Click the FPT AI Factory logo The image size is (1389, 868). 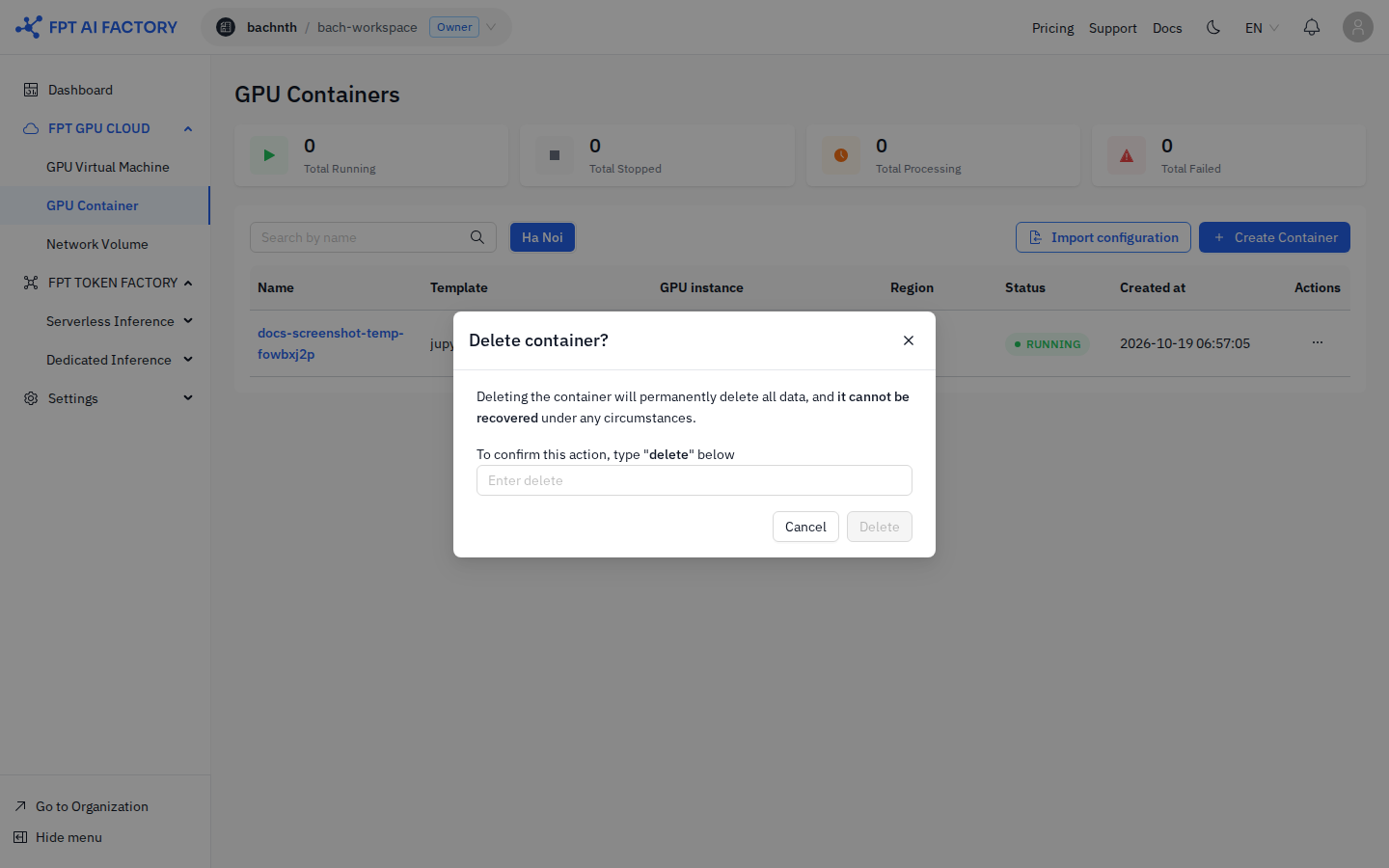coord(96,27)
